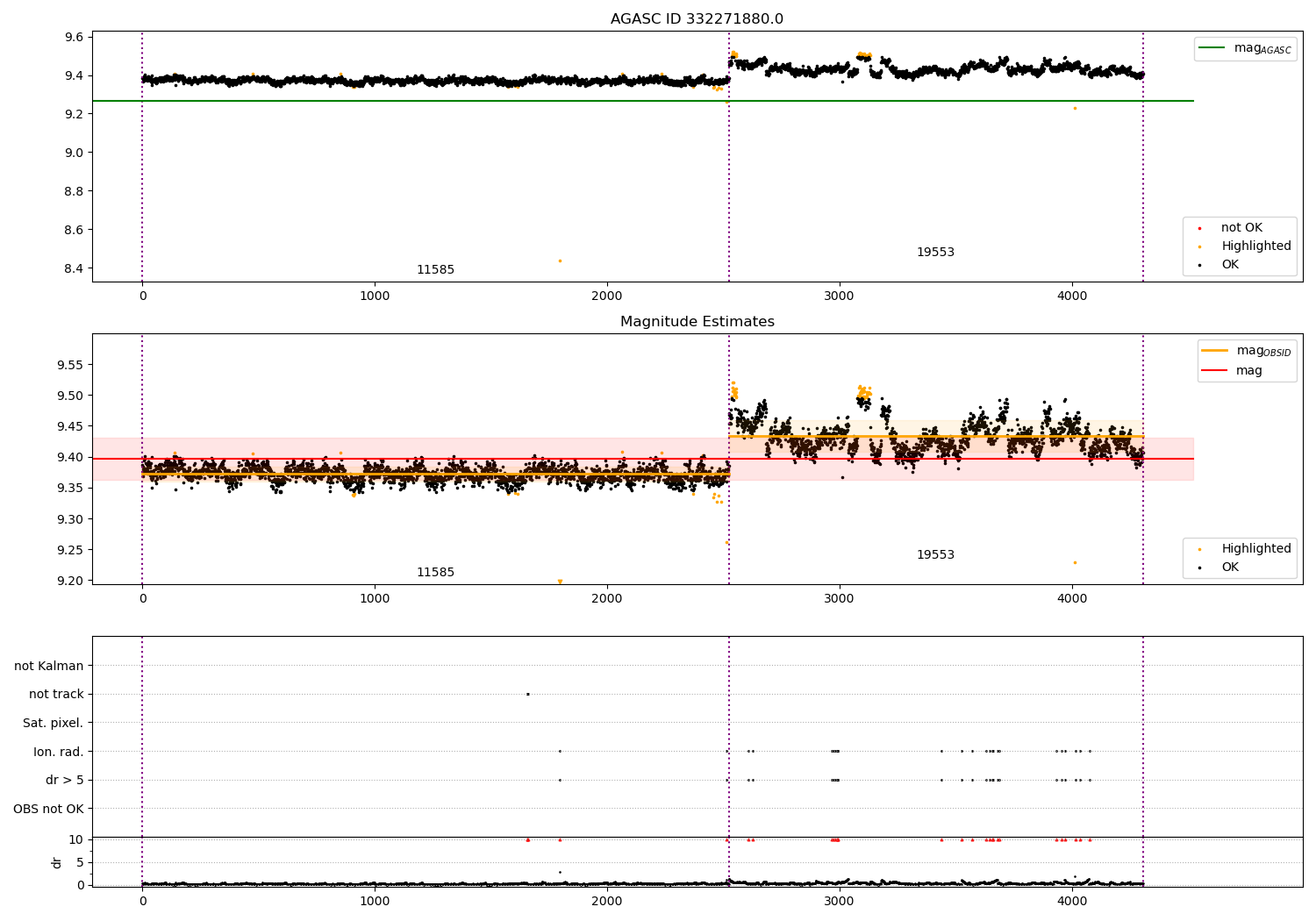Click the orange outlier near 9.23 in middle plot
This screenshot has width=1316, height=921.
point(1075,562)
